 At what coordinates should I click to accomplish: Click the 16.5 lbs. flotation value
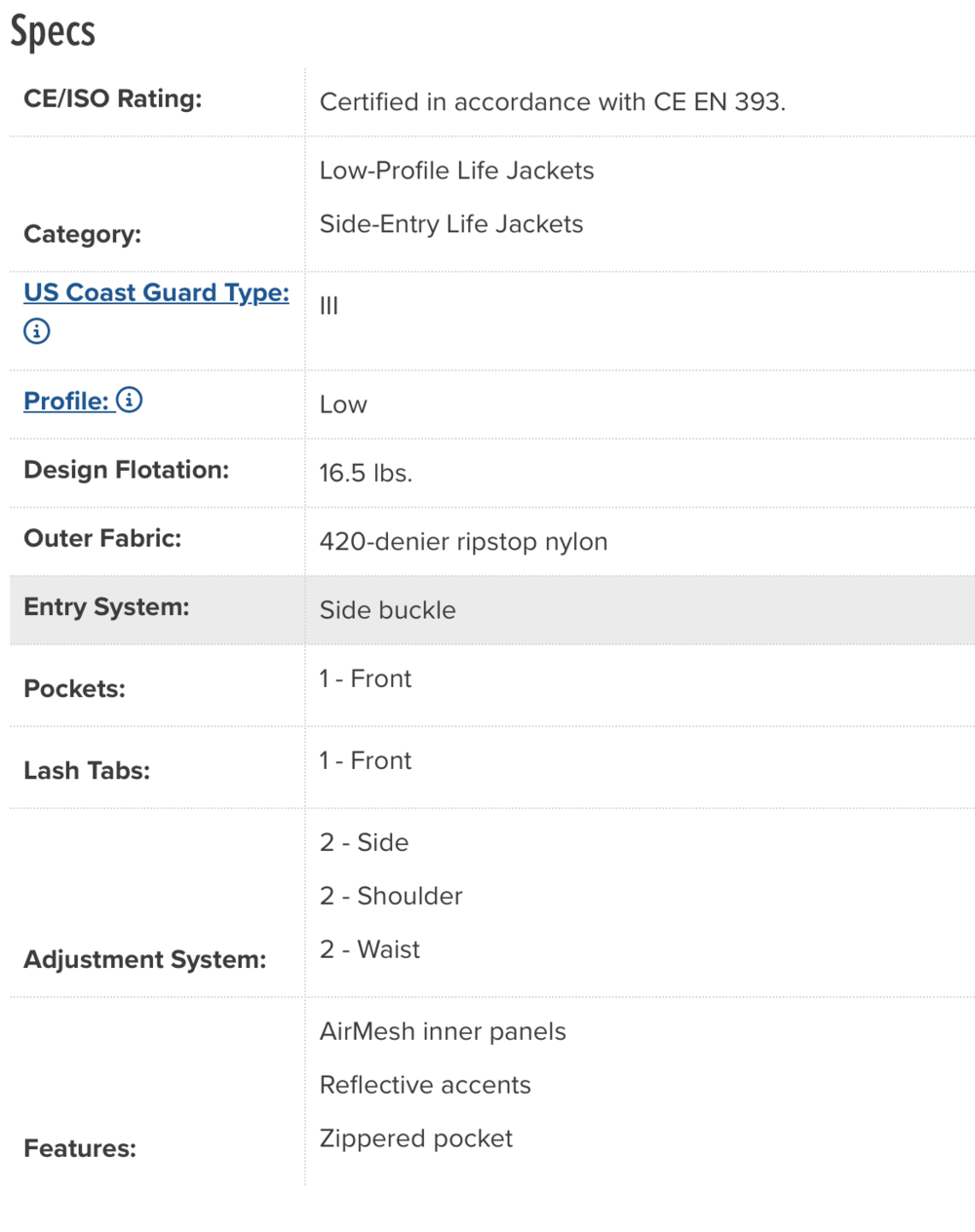pyautogui.click(x=366, y=473)
